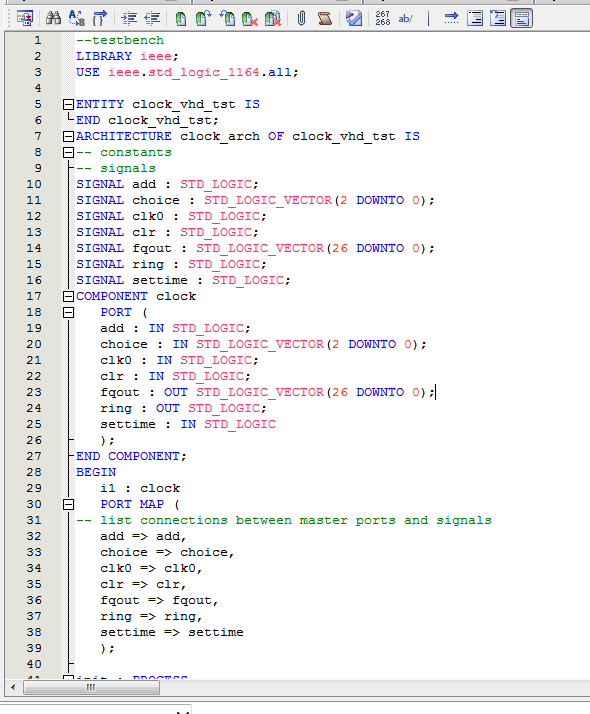
Task: Insert template using the scroll icon
Action: [325, 18]
